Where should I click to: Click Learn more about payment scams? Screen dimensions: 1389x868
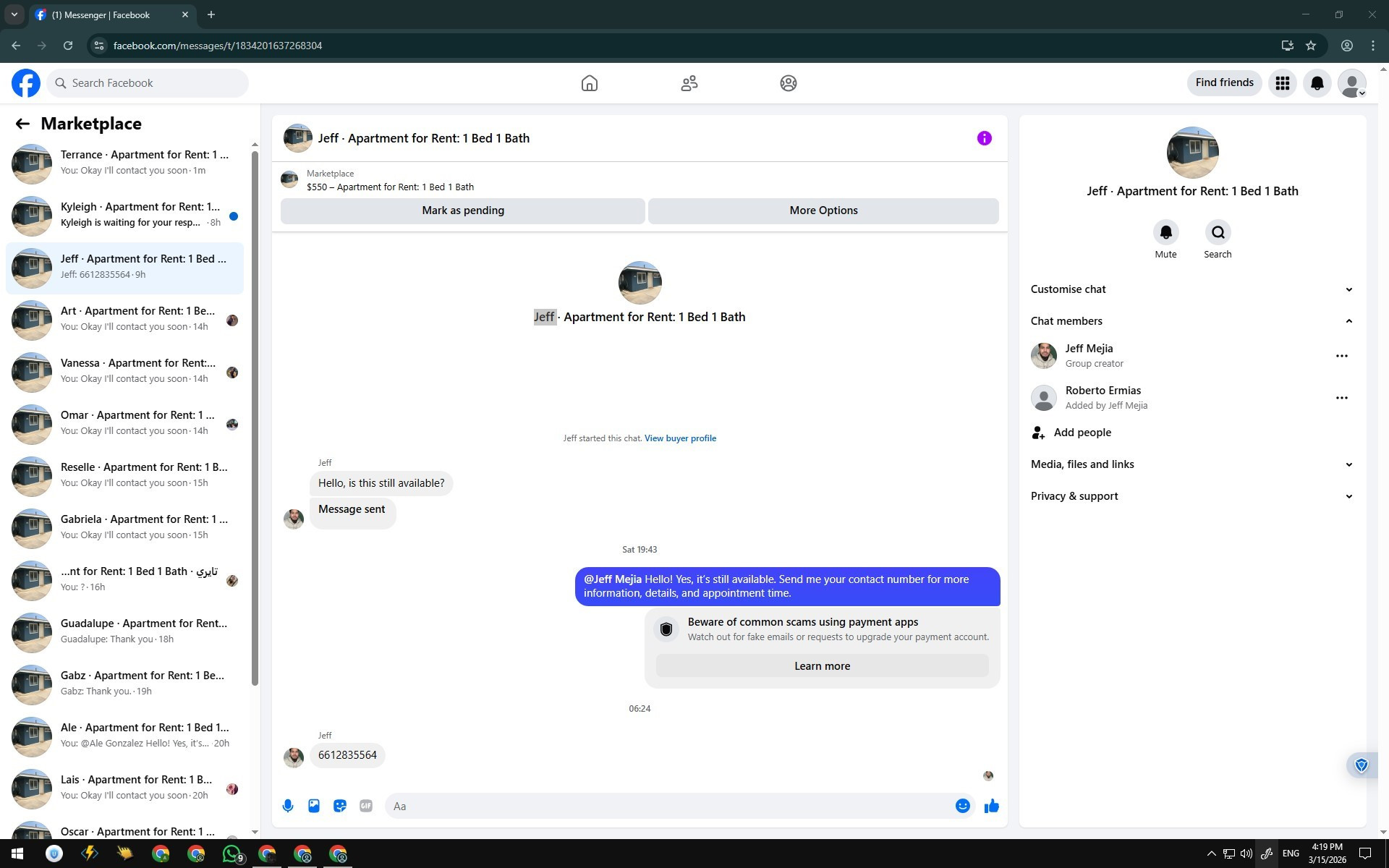click(x=823, y=666)
